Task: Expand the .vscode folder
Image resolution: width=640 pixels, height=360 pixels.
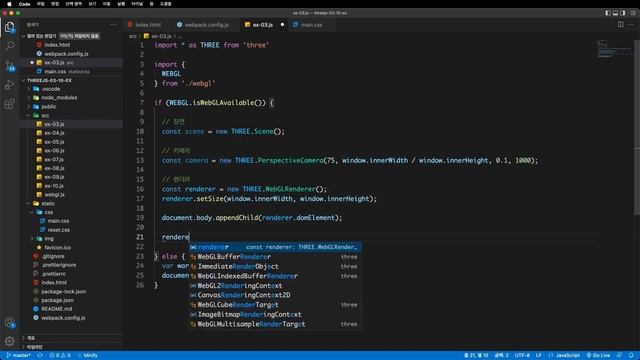Action: pyautogui.click(x=28, y=89)
